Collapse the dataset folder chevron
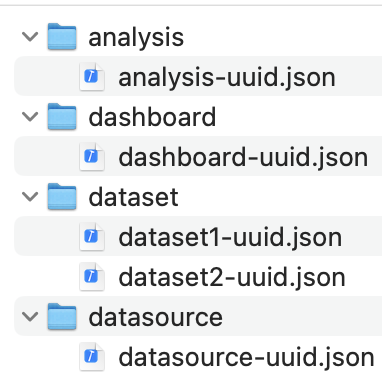This screenshot has width=382, height=374. (x=30, y=197)
